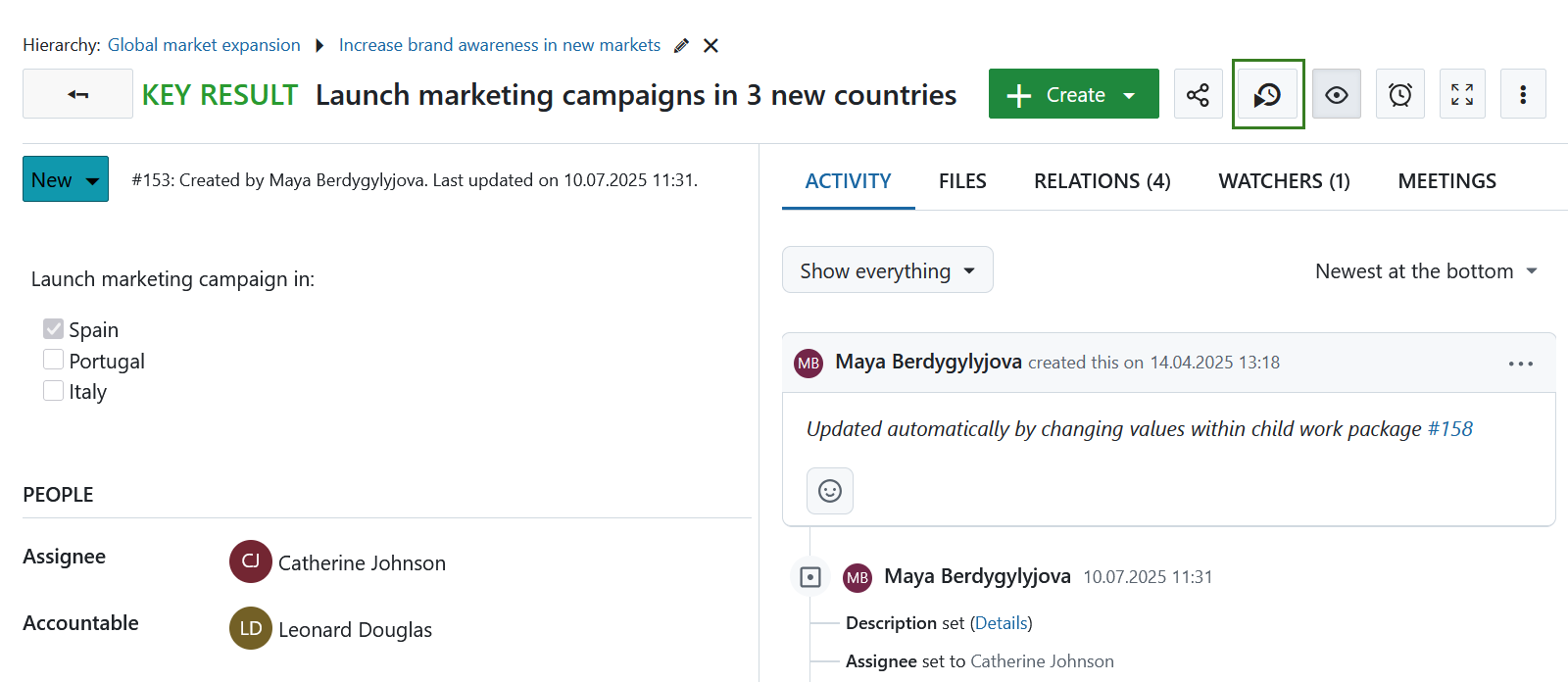Open the New status dropdown
This screenshot has width=1568, height=682.
pos(66,179)
